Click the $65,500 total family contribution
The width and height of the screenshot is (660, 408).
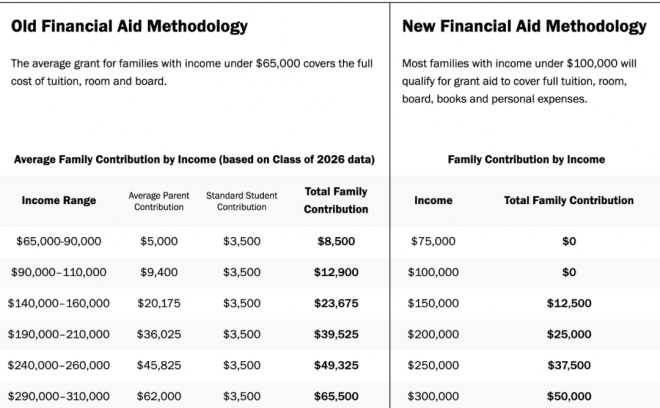click(336, 396)
